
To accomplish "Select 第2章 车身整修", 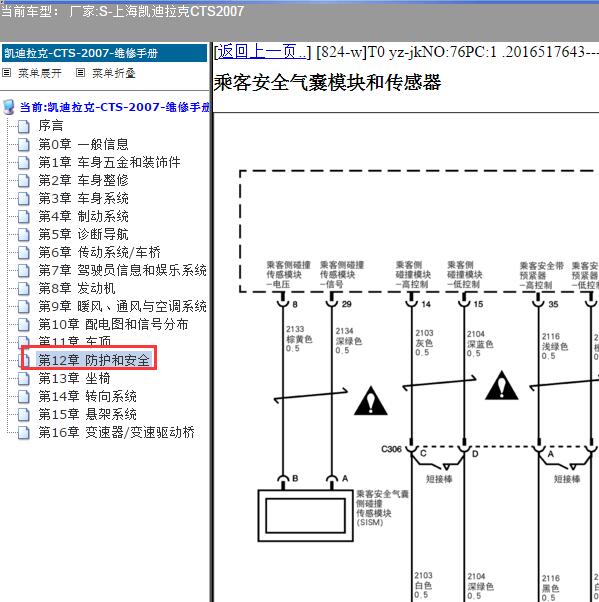I will point(83,180).
